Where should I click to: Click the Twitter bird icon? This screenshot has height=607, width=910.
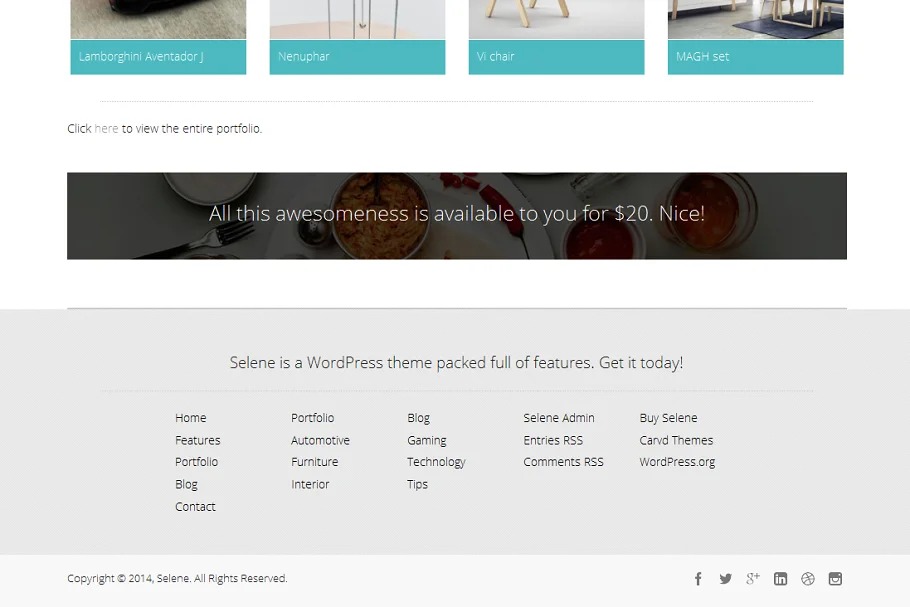tap(726, 579)
